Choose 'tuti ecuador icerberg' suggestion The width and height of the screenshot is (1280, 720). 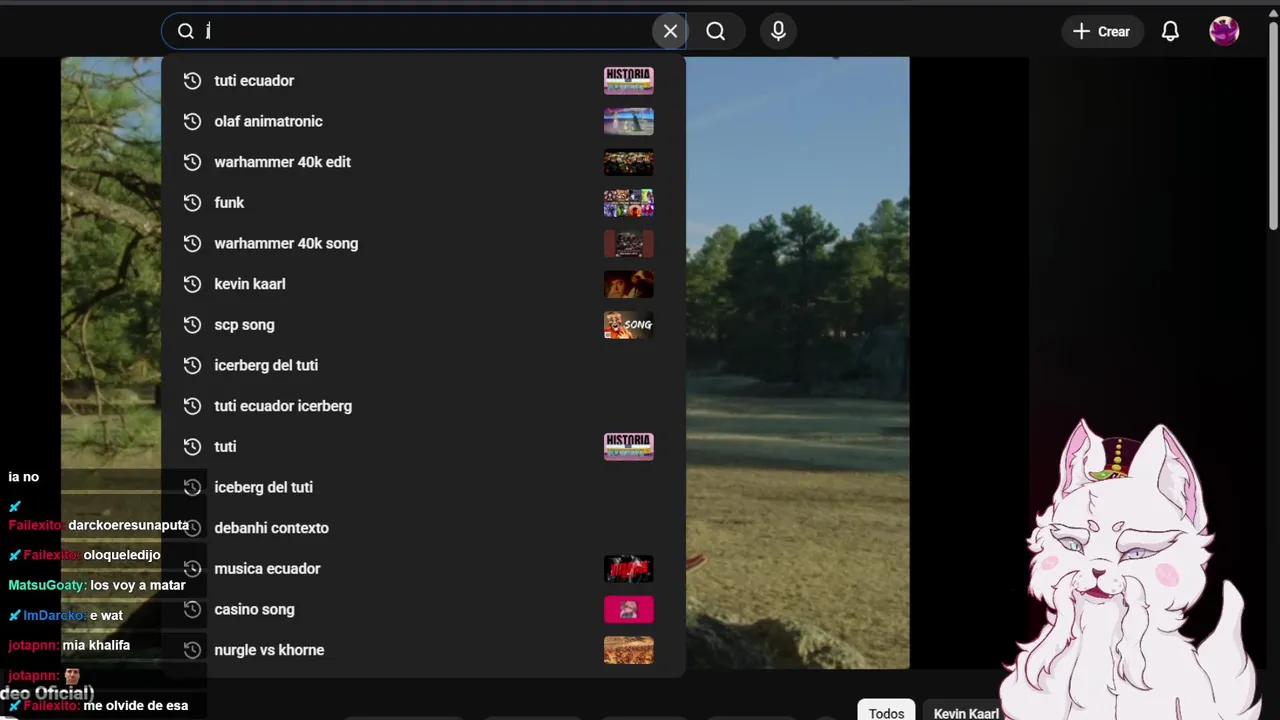coord(283,406)
